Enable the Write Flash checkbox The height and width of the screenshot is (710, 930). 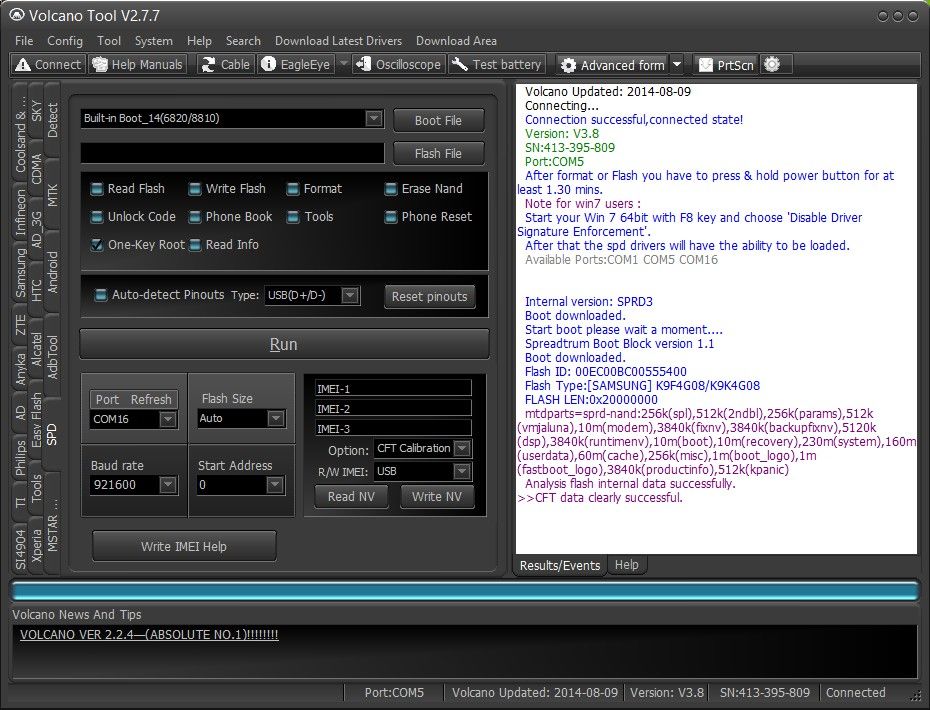point(195,189)
